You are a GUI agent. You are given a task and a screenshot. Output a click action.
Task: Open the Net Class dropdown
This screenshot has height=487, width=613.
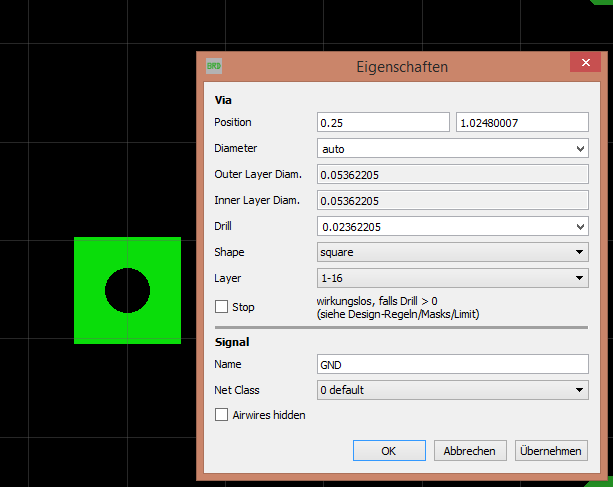[453, 390]
